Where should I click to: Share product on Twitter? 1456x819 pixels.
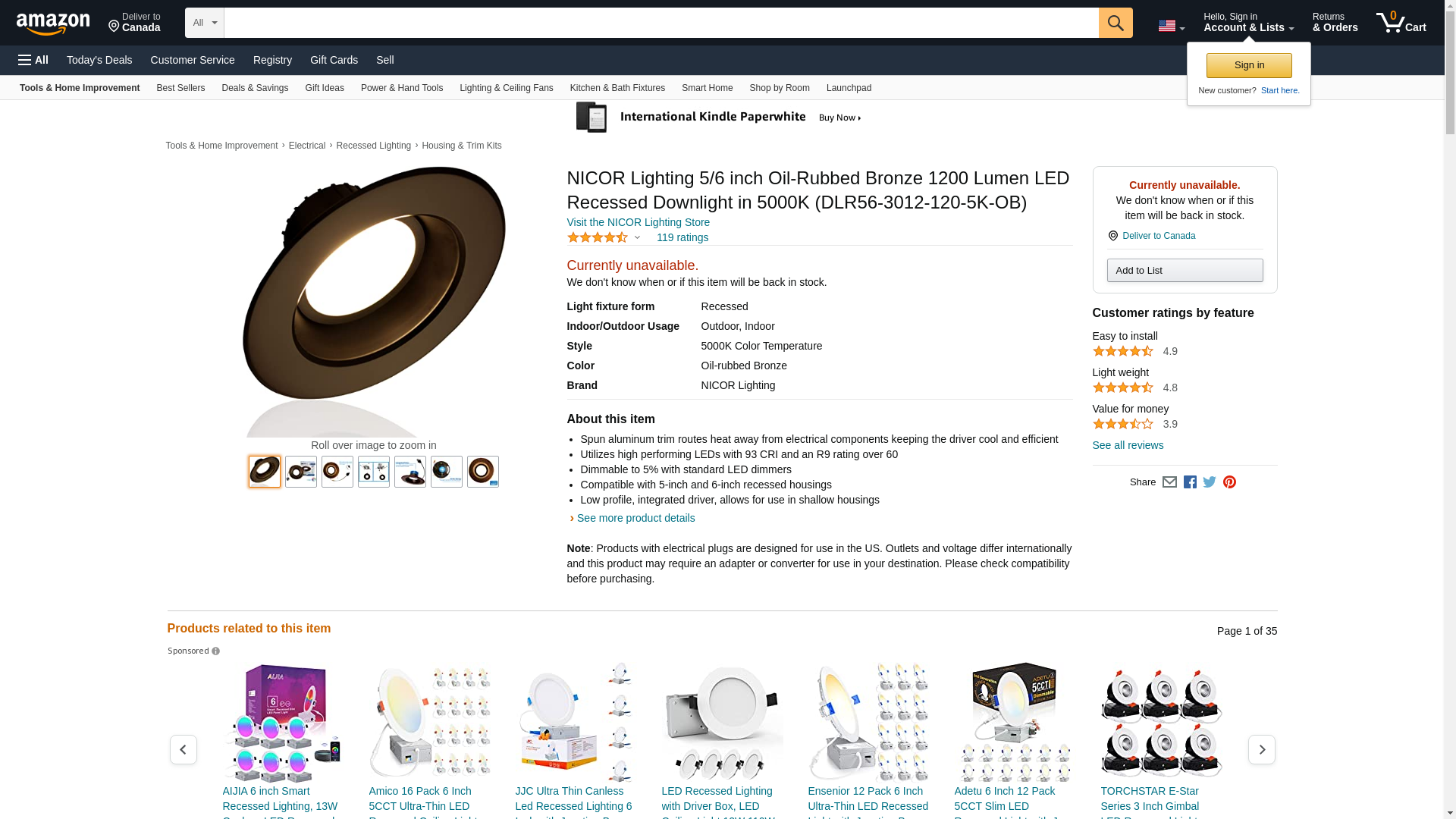[x=1210, y=482]
